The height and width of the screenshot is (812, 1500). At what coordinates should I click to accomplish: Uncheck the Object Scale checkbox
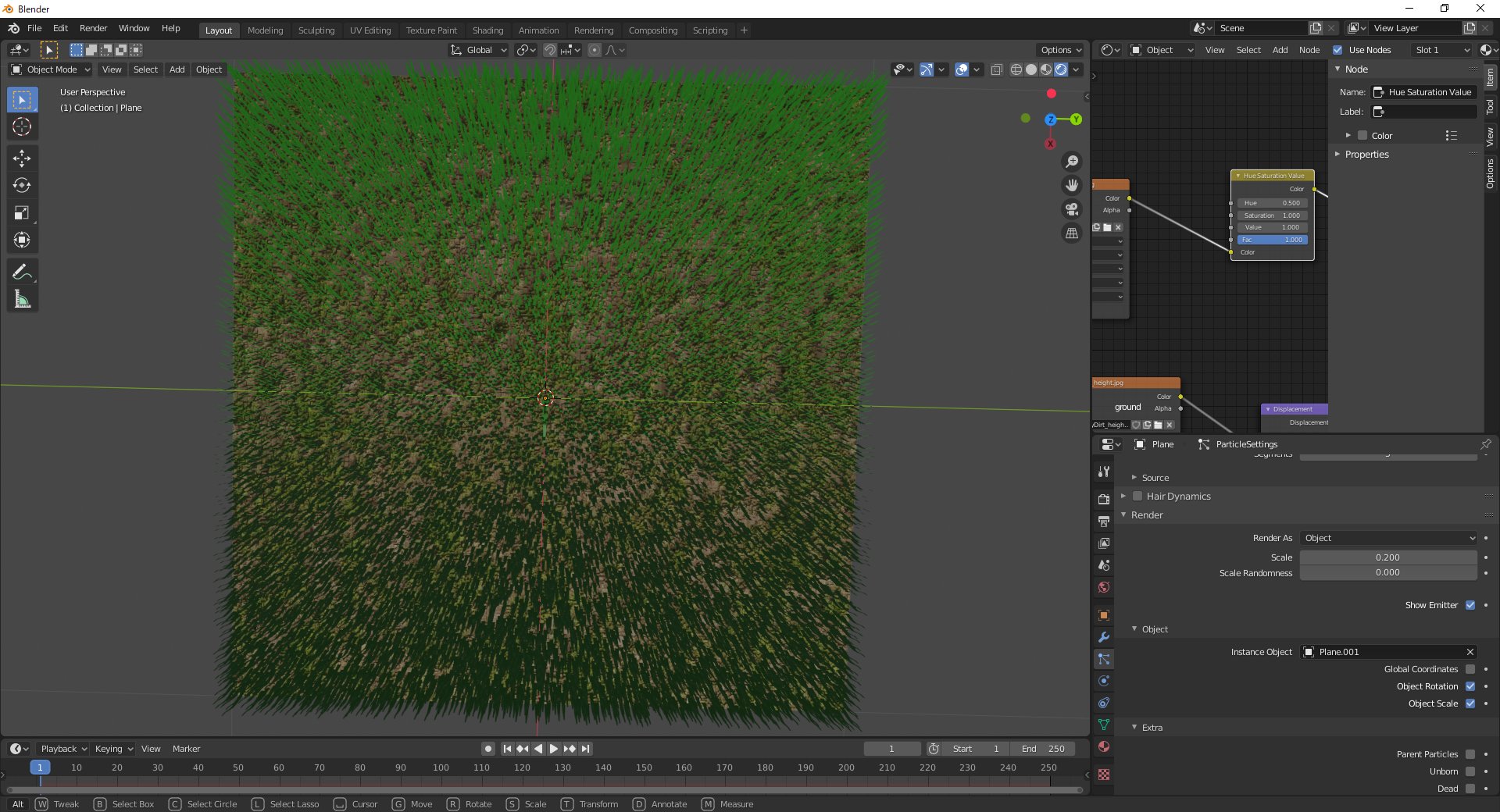(1470, 703)
